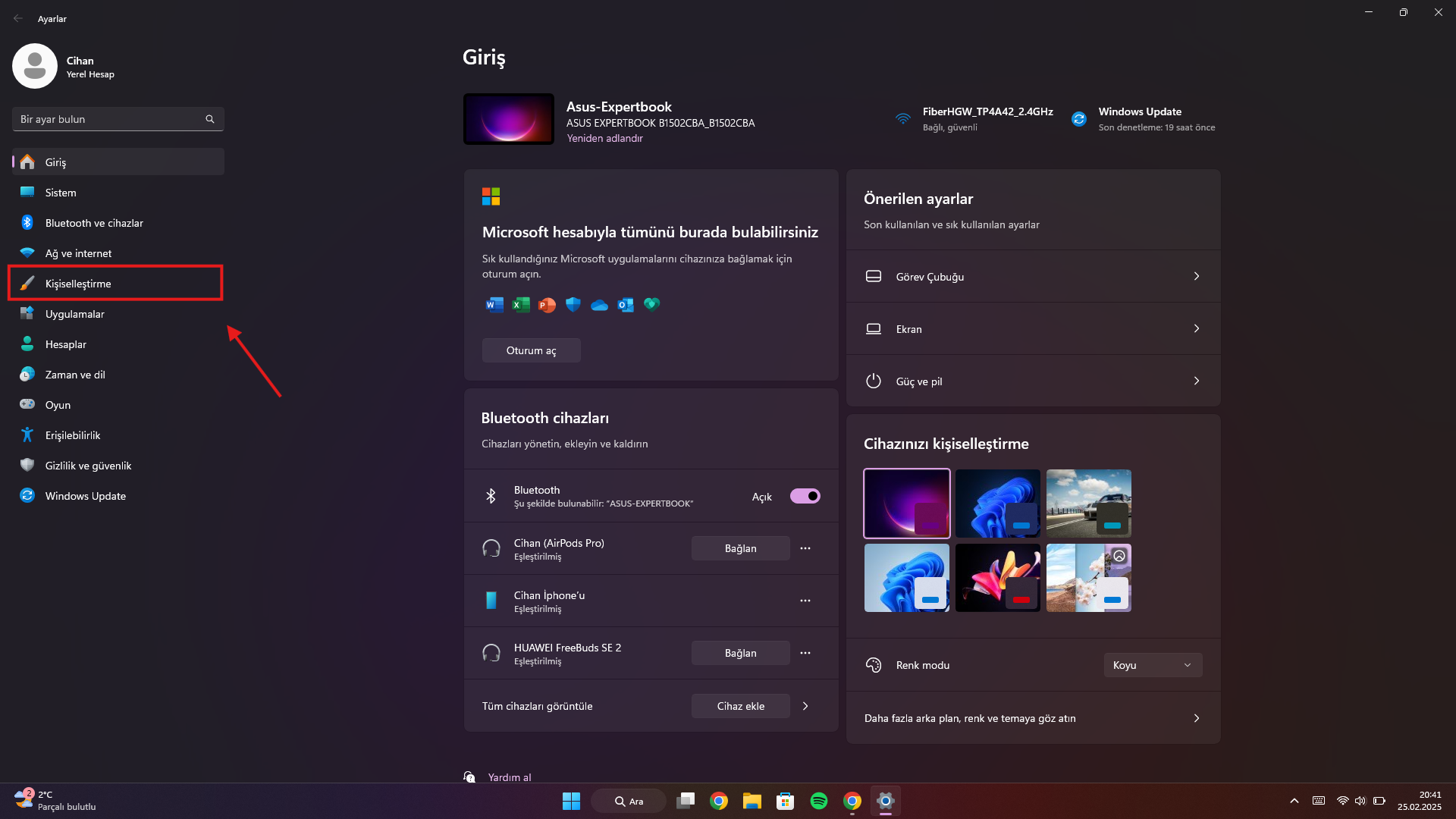Expand the Görev Çubuğu settings row
1456x819 pixels.
1033,277
